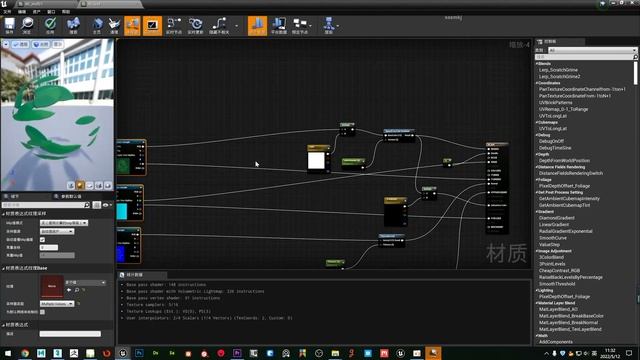Select UVBrickPatterns in the palette

click(556, 103)
